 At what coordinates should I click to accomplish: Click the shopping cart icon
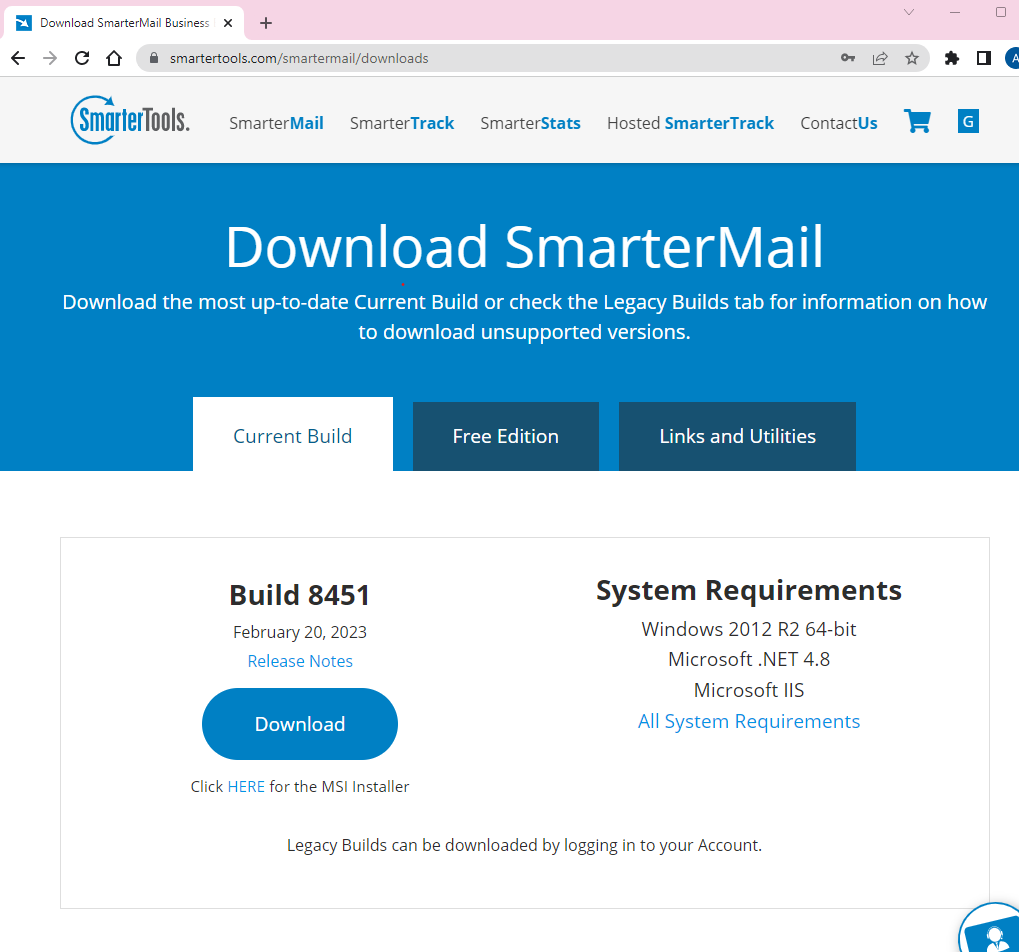click(916, 122)
